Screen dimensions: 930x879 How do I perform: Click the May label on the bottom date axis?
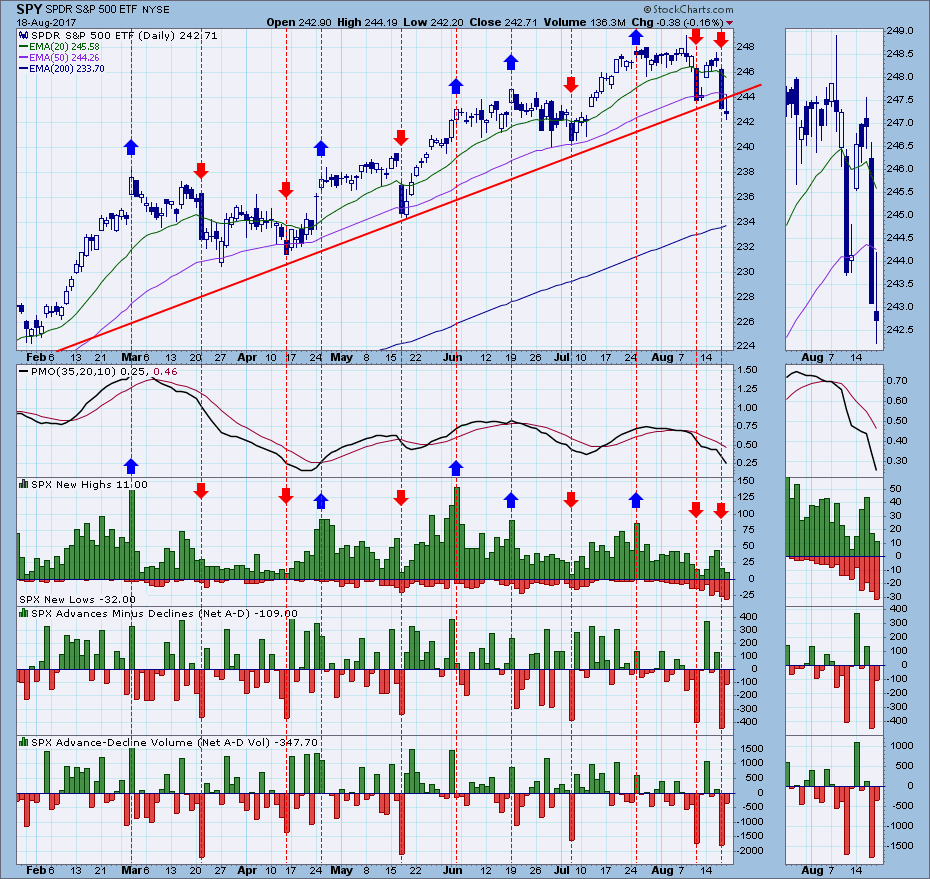pyautogui.click(x=341, y=871)
